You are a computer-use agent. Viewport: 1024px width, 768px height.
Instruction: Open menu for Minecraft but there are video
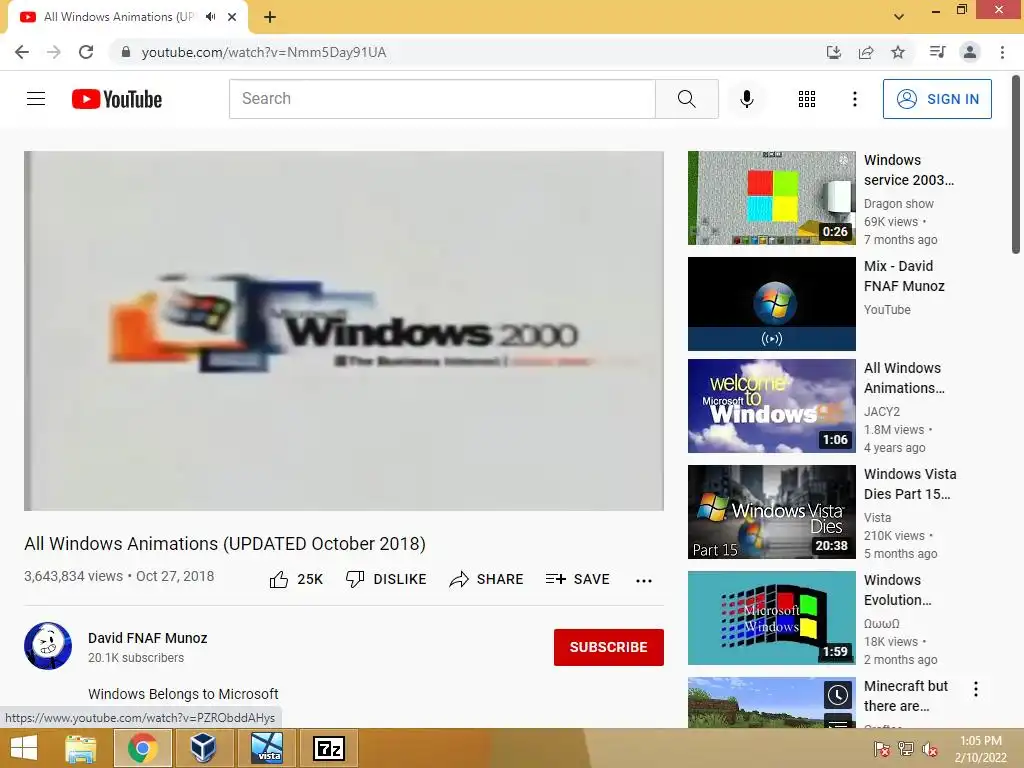[976, 689]
